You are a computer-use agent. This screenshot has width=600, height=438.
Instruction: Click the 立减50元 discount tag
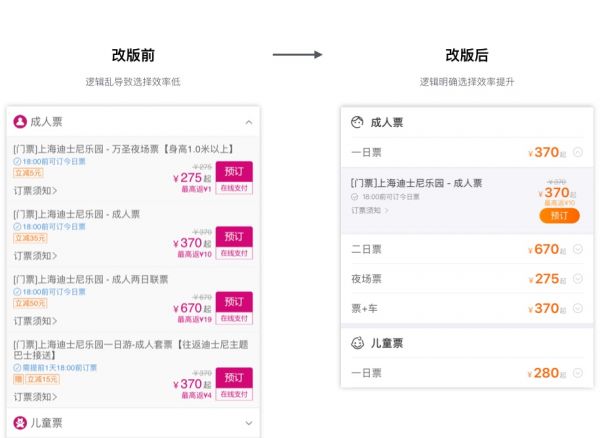pyautogui.click(x=30, y=303)
